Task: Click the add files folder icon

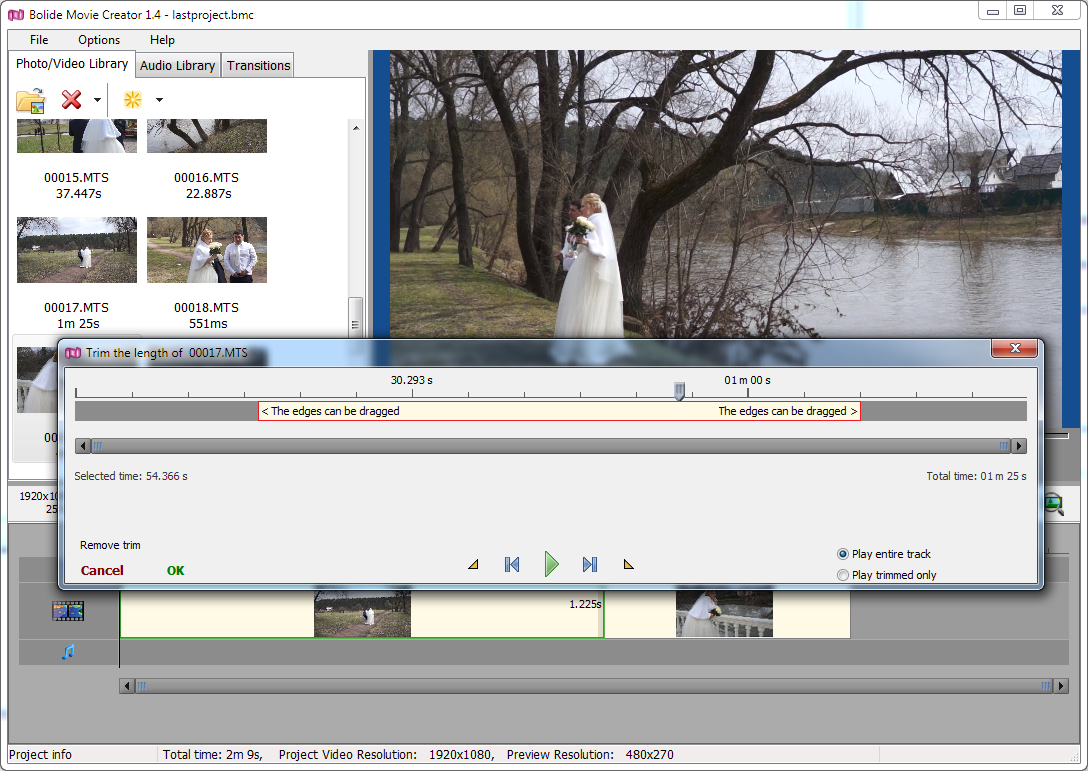Action: [x=31, y=100]
